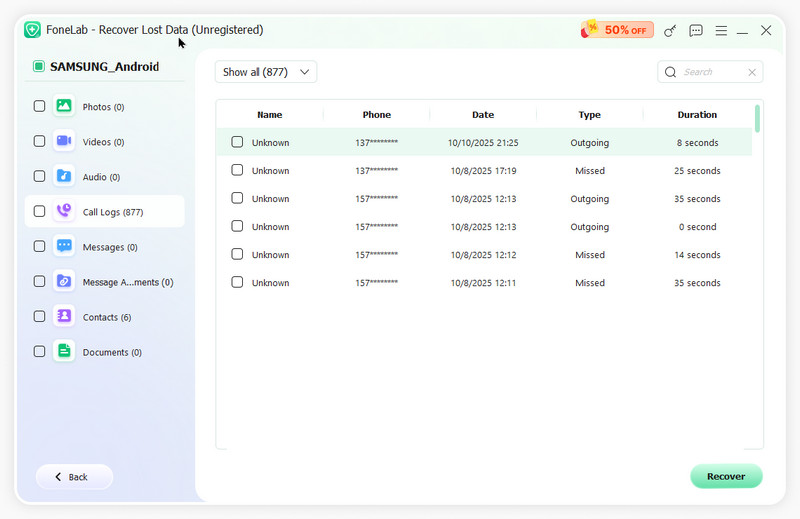Check the 25 seconds missed call row
The height and width of the screenshot is (519, 800).
pyautogui.click(x=237, y=170)
